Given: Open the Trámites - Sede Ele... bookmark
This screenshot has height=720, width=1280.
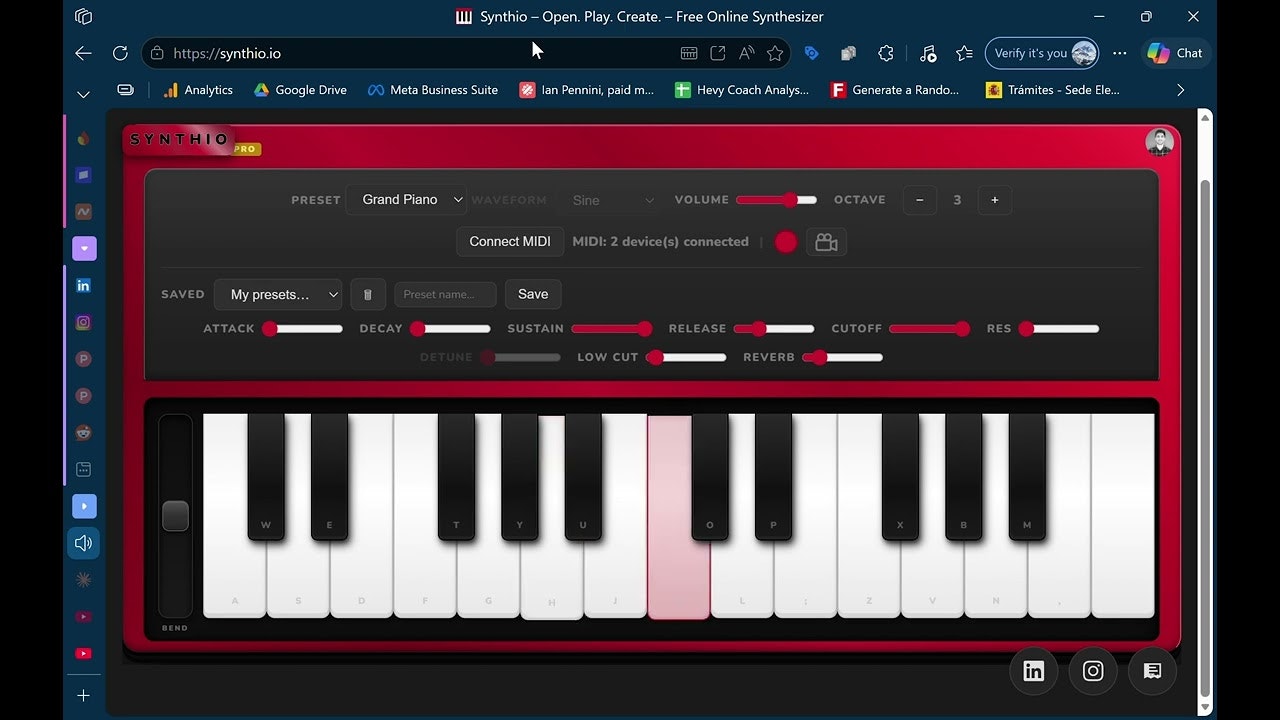Looking at the screenshot, I should [1053, 90].
